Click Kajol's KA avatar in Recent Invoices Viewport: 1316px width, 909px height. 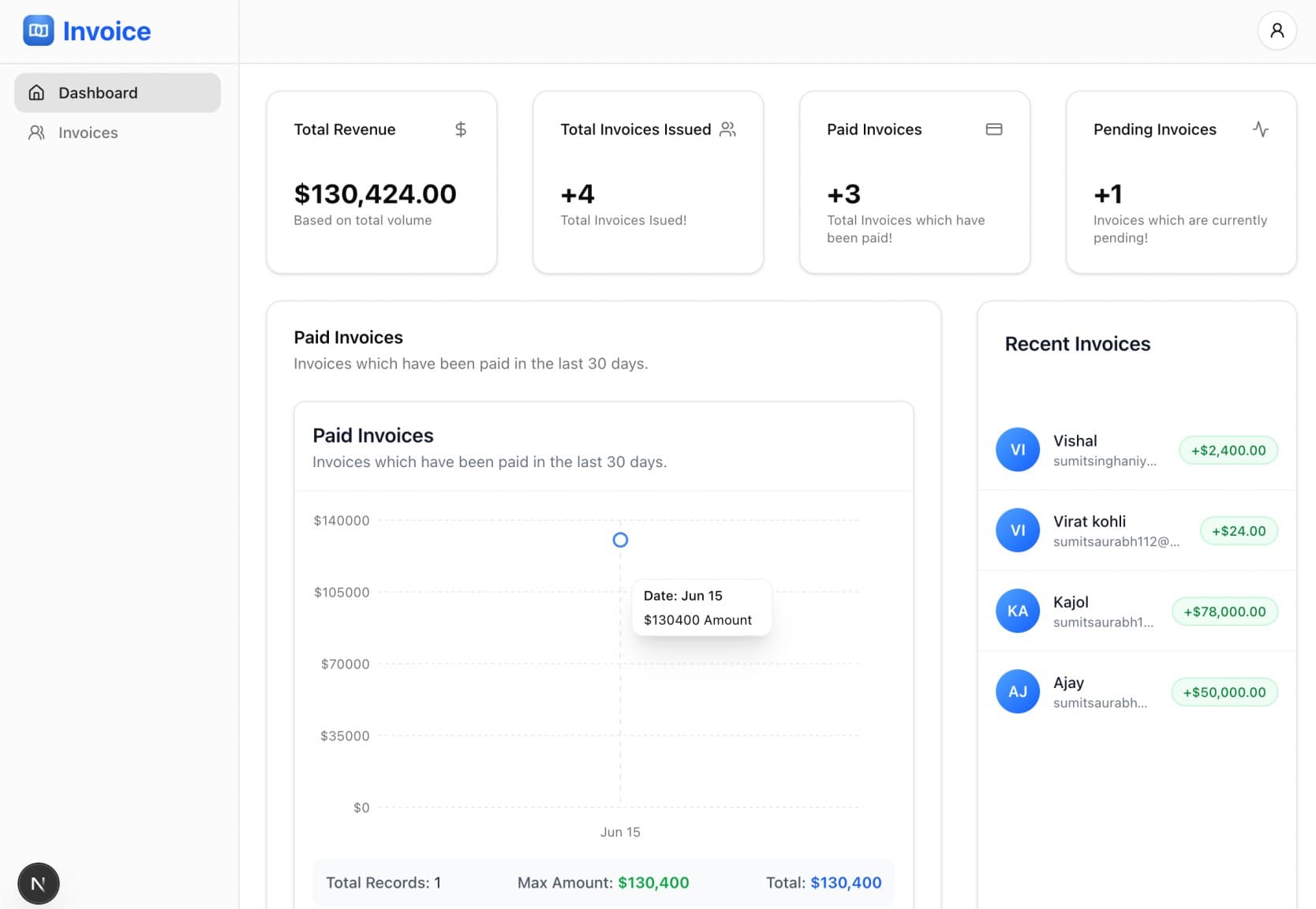point(1017,611)
